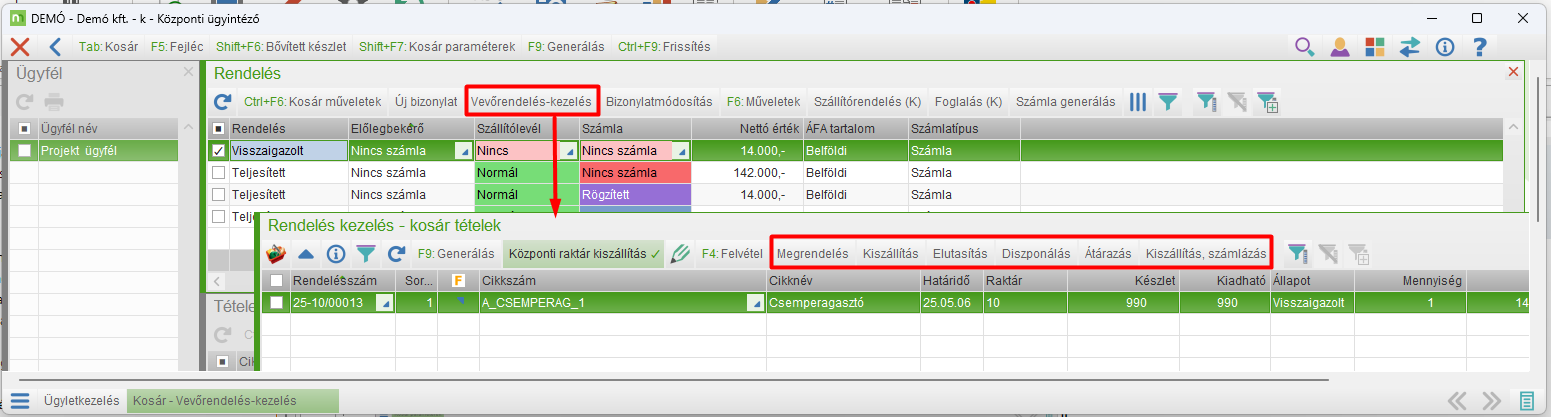The image size is (1551, 417).
Task: Click the refresh arrow in kosár tételek toolbar
Action: coord(396,254)
